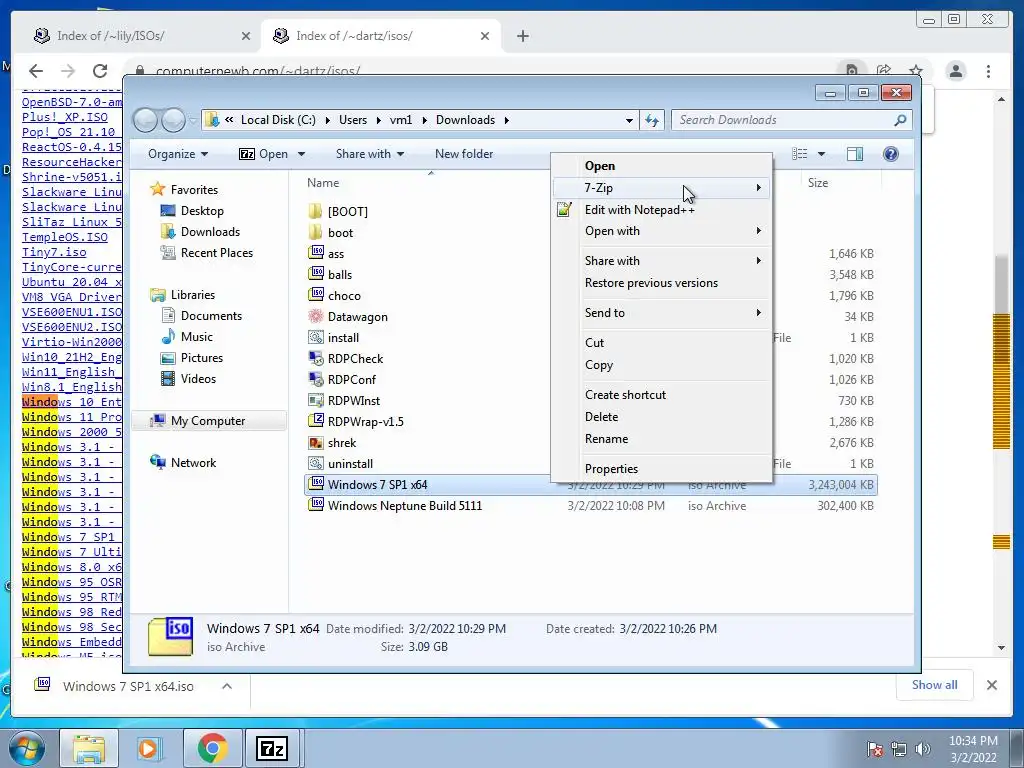Select the [BOOT] folder icon
This screenshot has height=768, width=1024.
(315, 211)
